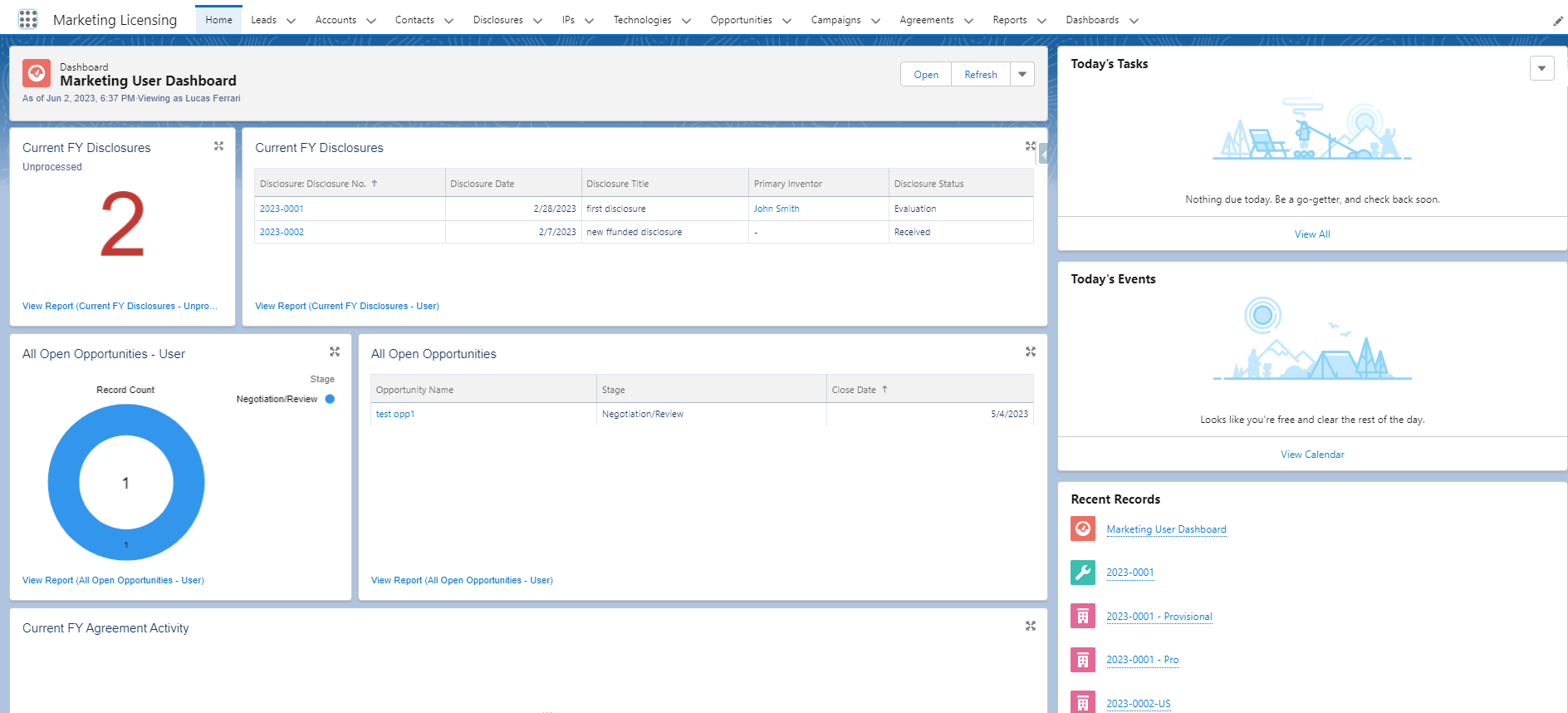
Task: Open the Reports tab
Action: coord(1010,20)
